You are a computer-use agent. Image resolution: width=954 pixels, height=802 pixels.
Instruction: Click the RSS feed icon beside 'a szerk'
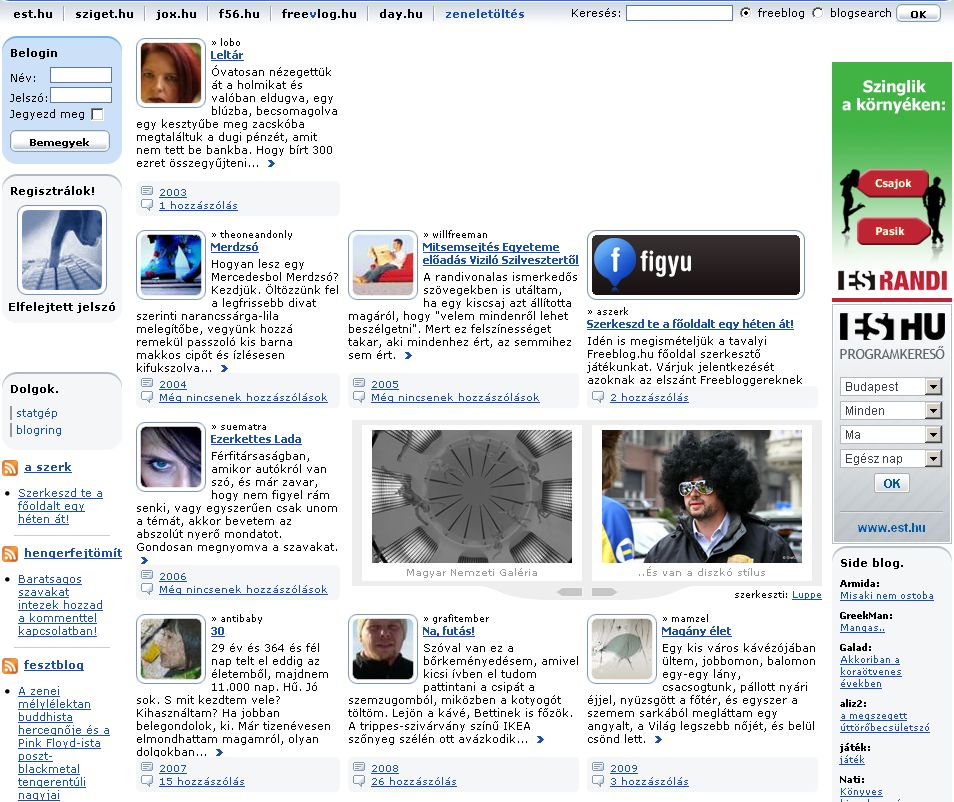click(x=10, y=467)
